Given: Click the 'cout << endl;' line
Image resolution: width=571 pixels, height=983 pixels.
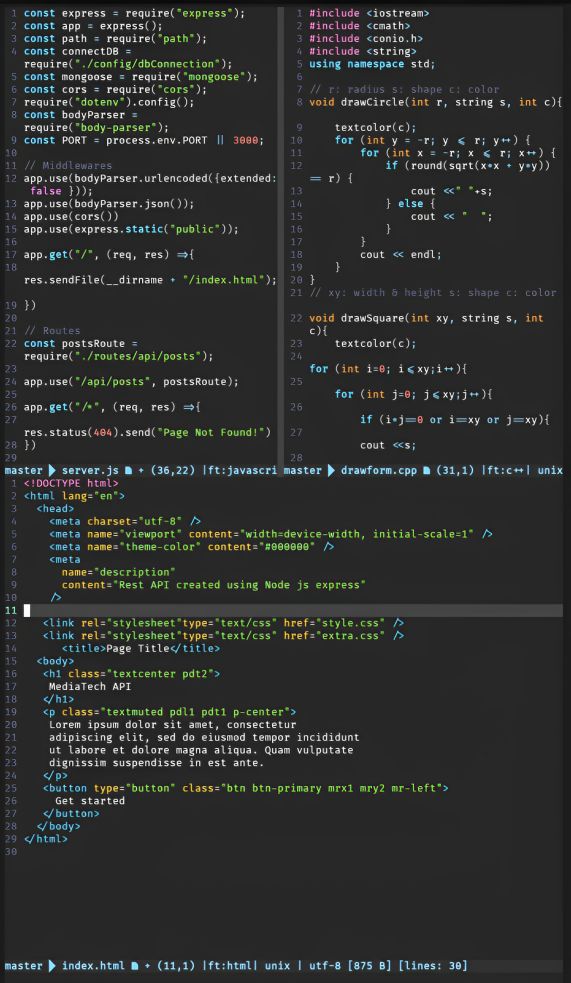Looking at the screenshot, I should click(401, 255).
